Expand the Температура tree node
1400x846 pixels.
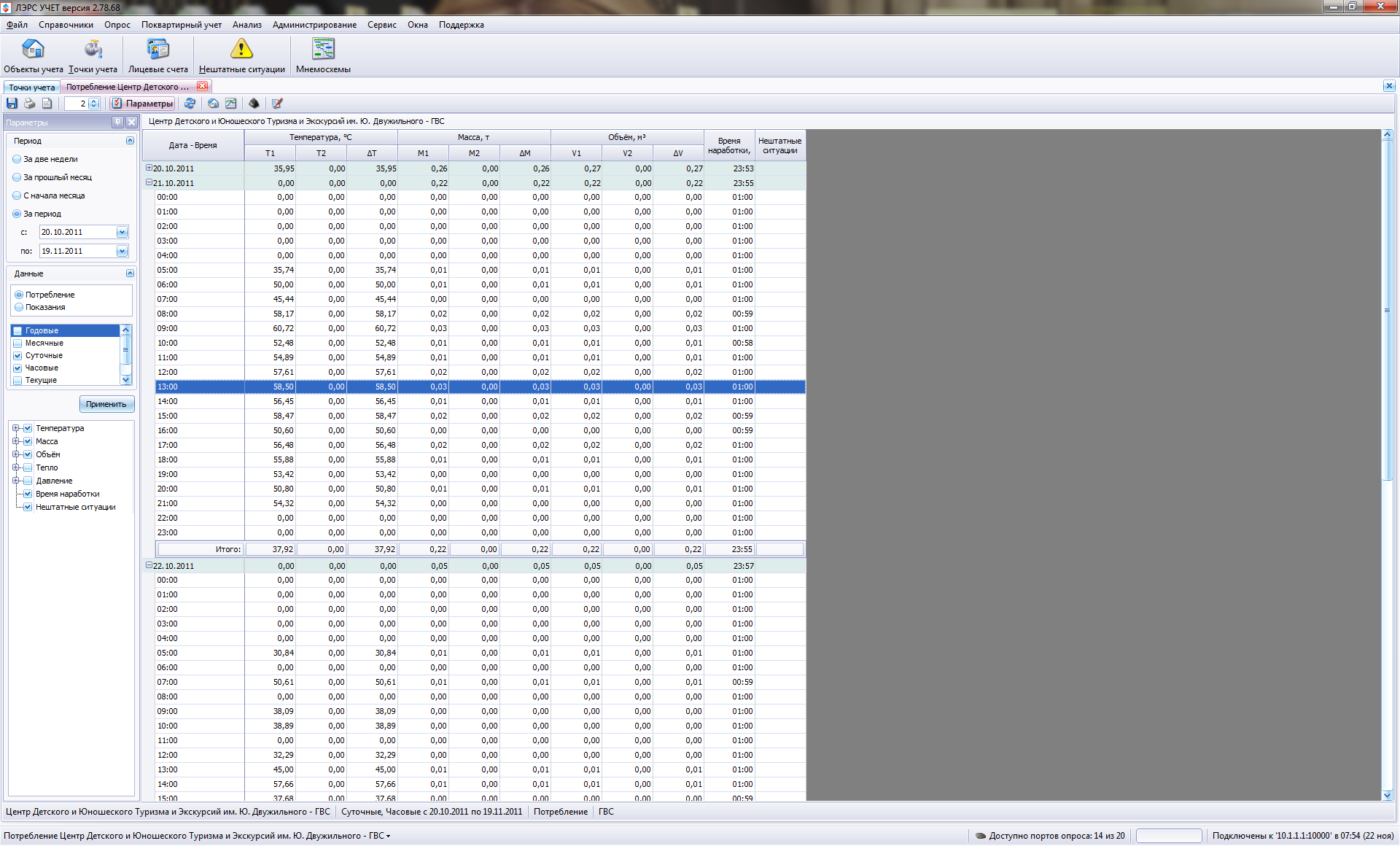point(16,428)
